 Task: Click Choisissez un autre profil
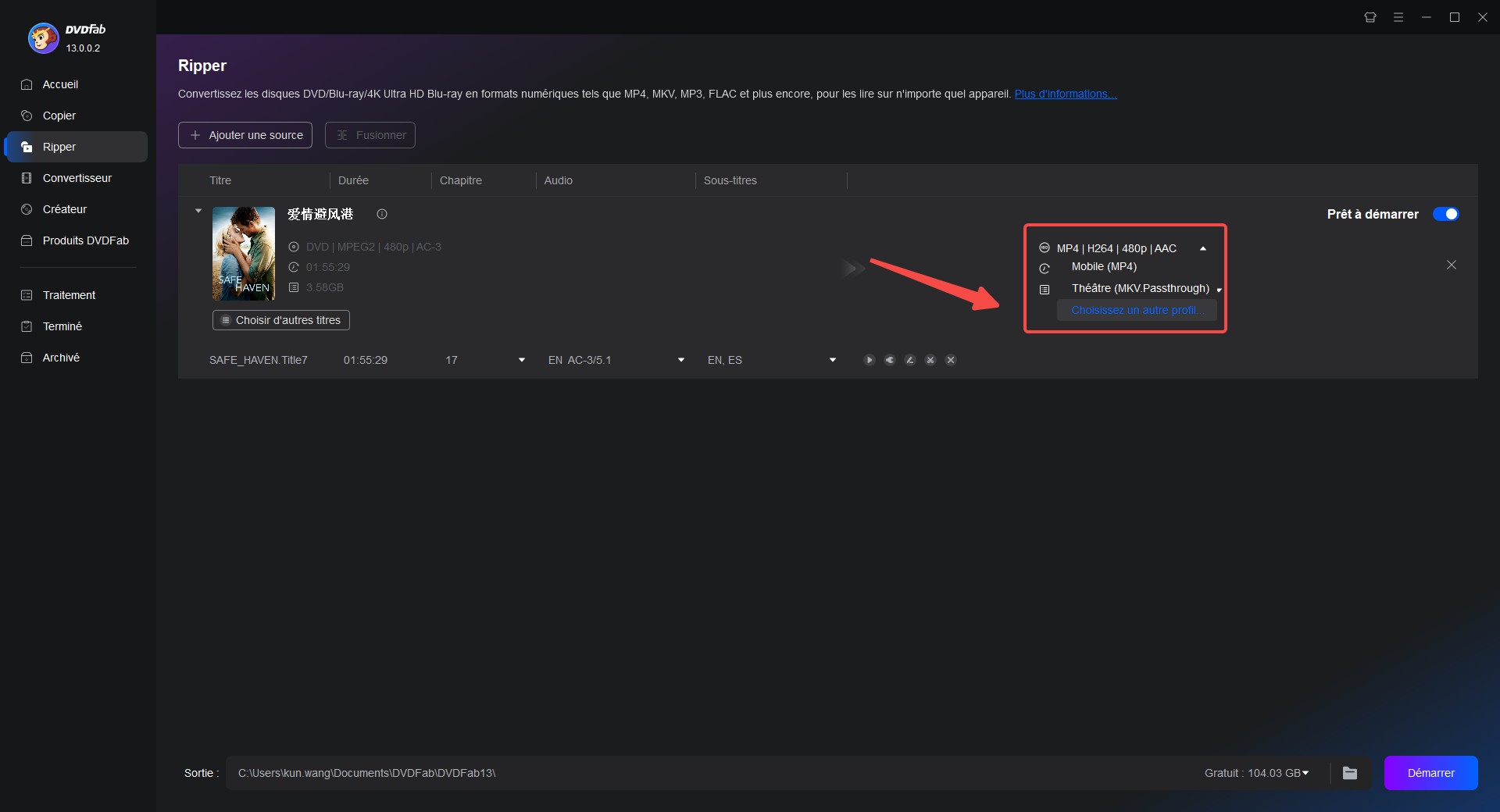tap(1137, 310)
